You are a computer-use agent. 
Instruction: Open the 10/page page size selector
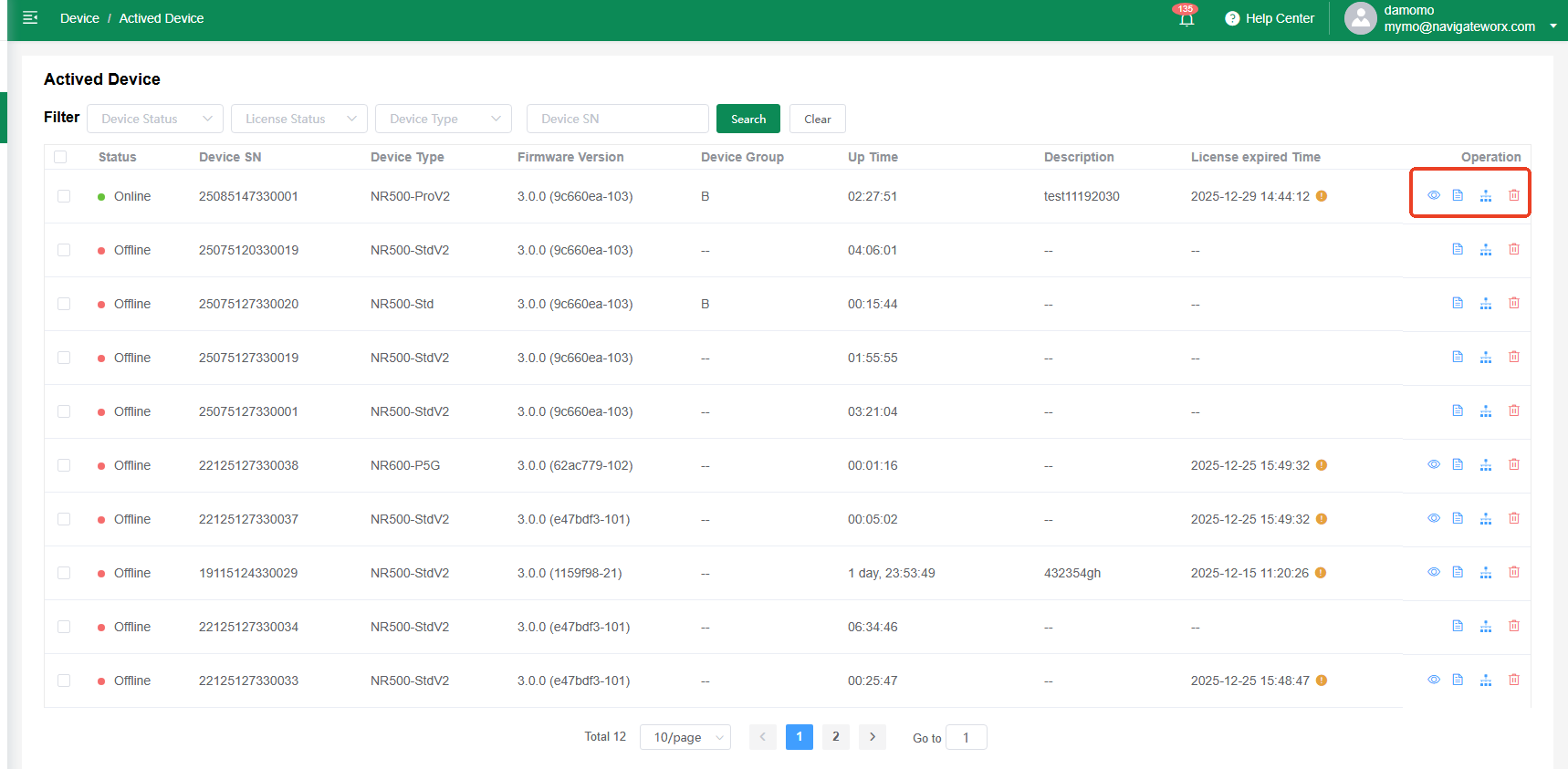coord(685,737)
